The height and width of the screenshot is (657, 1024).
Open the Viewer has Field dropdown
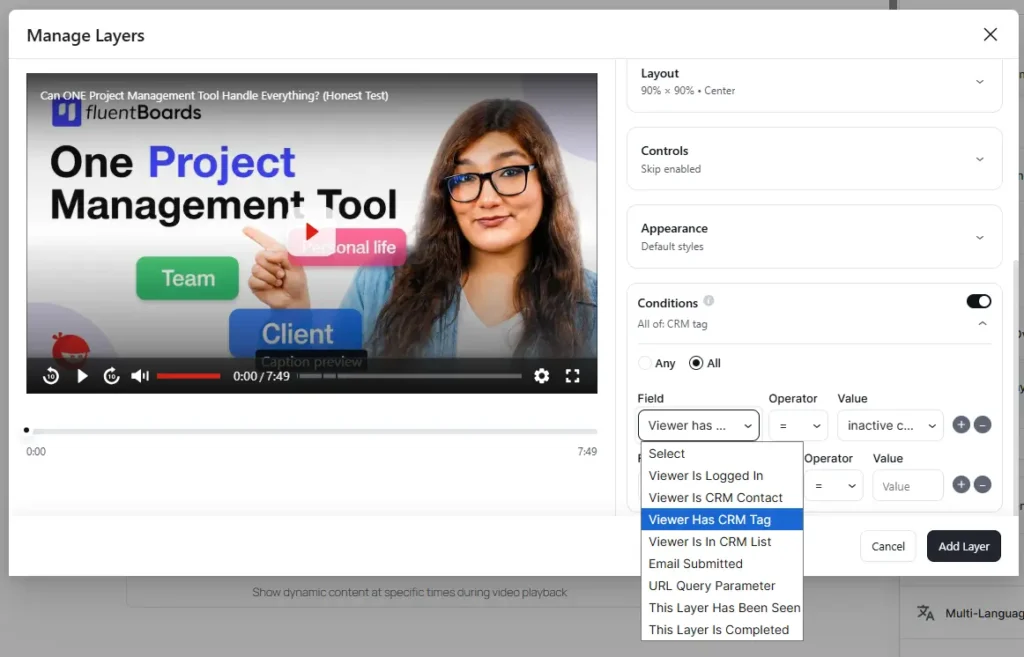pos(699,426)
